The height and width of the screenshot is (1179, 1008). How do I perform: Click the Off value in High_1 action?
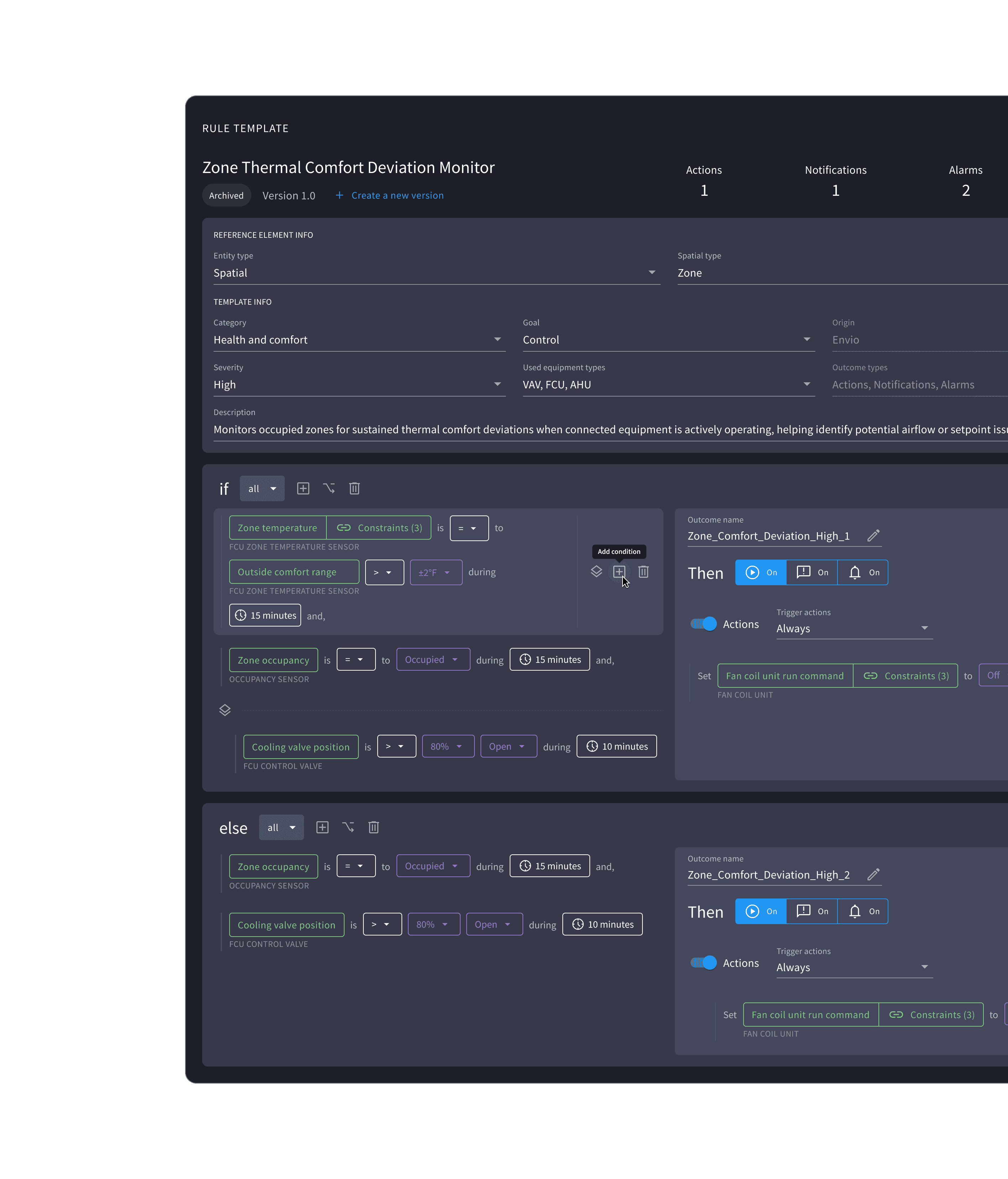(x=993, y=675)
